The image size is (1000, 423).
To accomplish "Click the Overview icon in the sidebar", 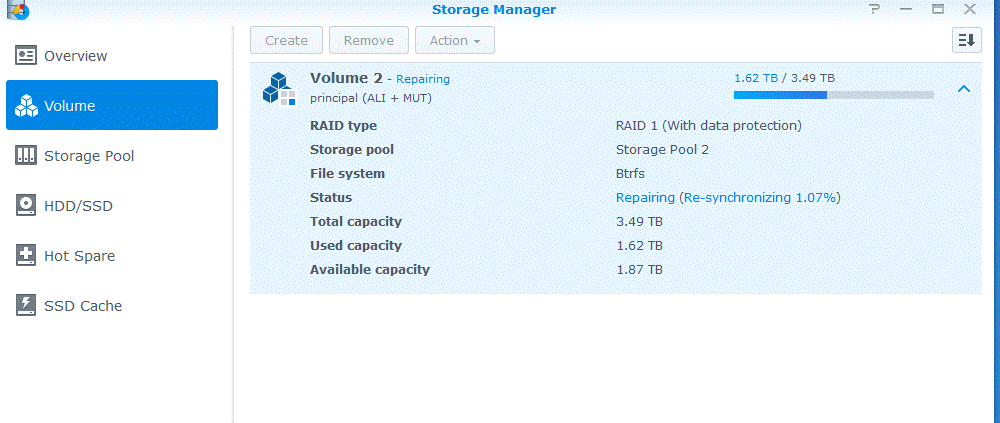I will [27, 56].
